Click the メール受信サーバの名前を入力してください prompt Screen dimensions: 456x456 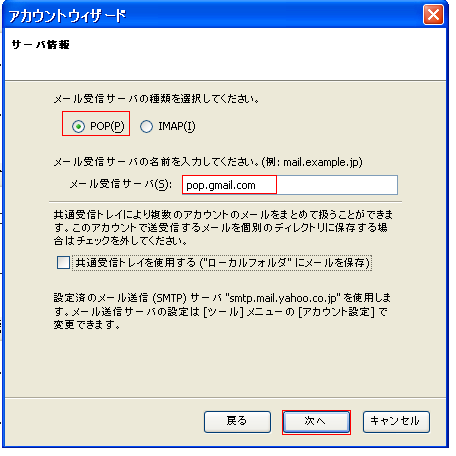click(157, 162)
